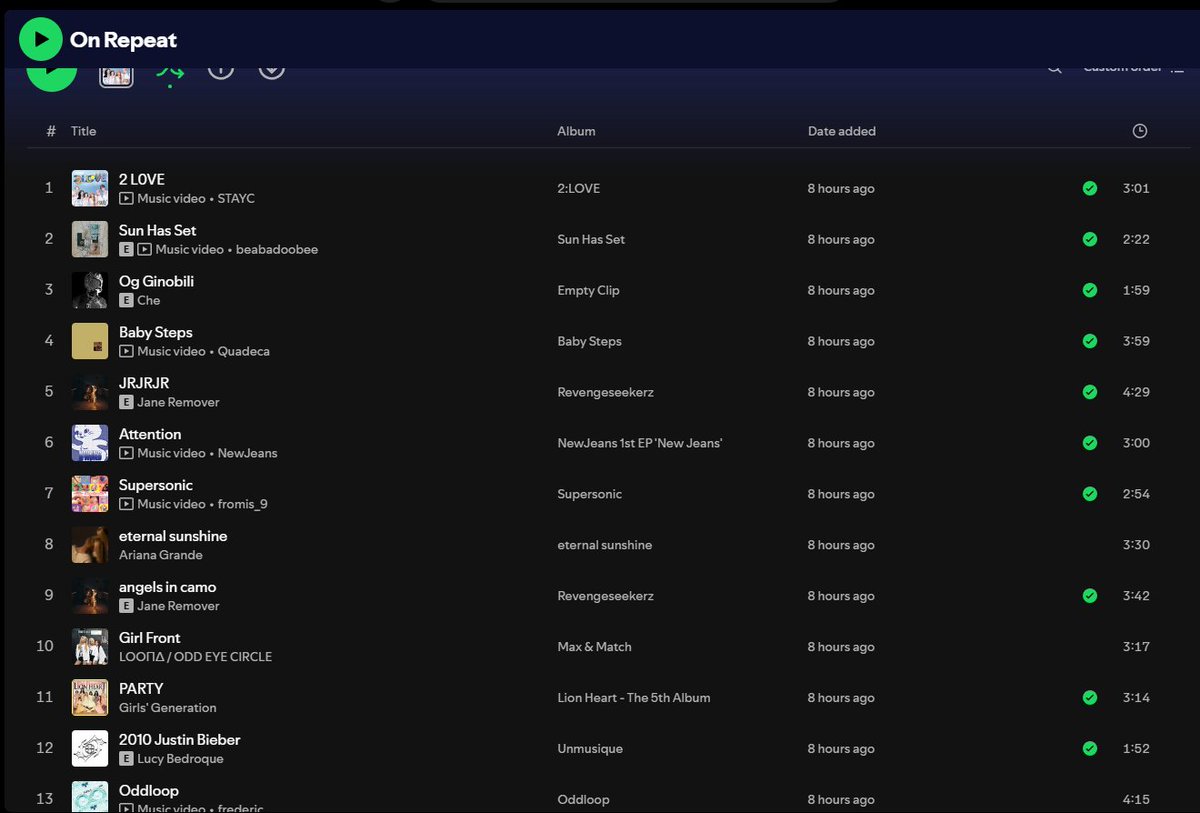The height and width of the screenshot is (813, 1200).
Task: Sort by duration clock icon header
Action: 1140,131
